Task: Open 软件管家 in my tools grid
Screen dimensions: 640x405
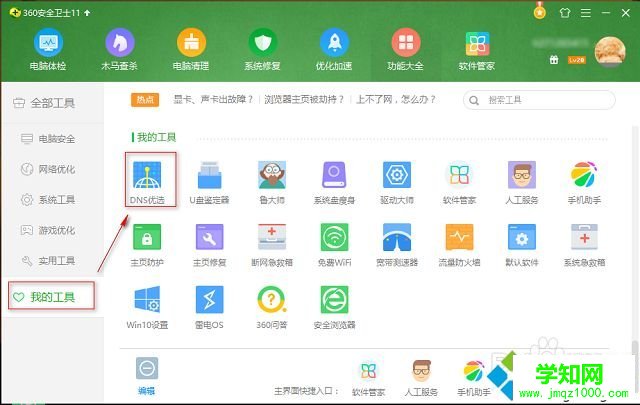Action: [x=459, y=182]
